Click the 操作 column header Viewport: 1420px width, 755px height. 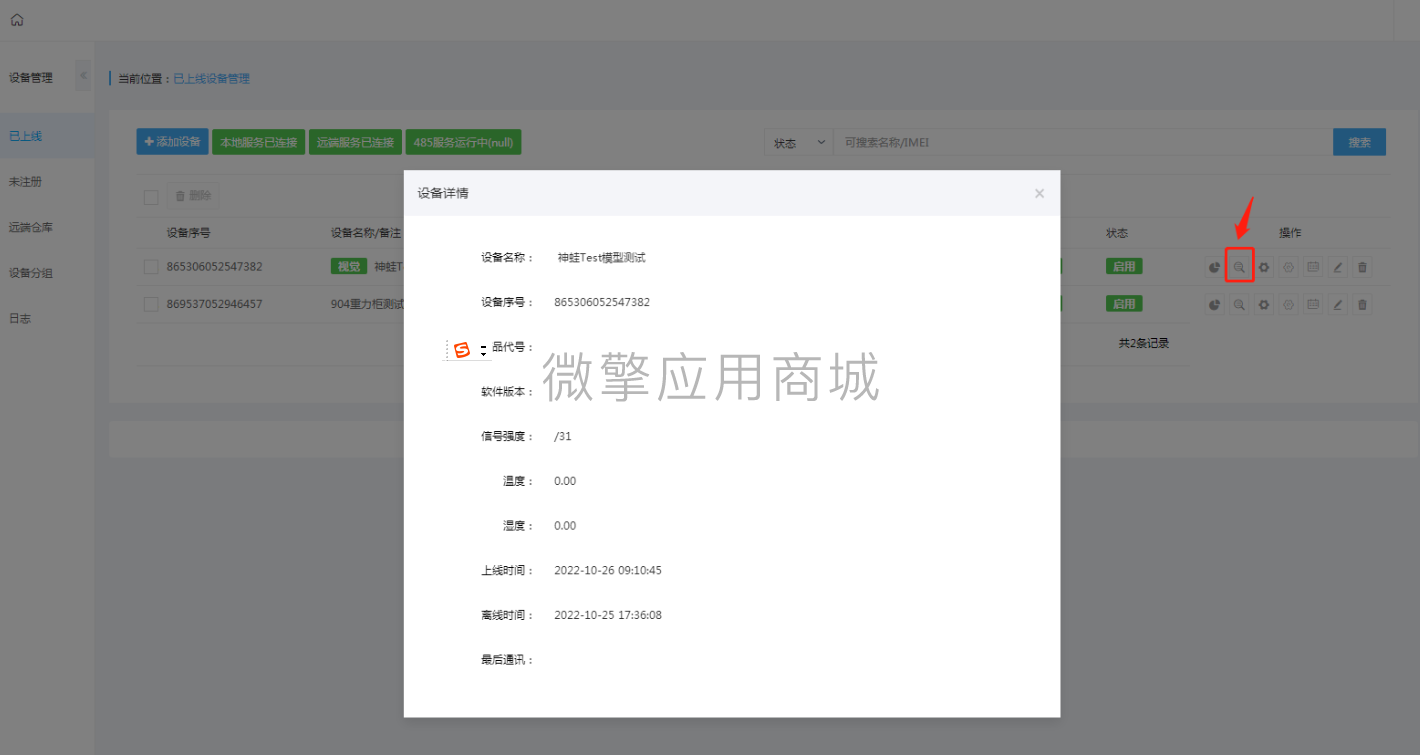pyautogui.click(x=1290, y=233)
